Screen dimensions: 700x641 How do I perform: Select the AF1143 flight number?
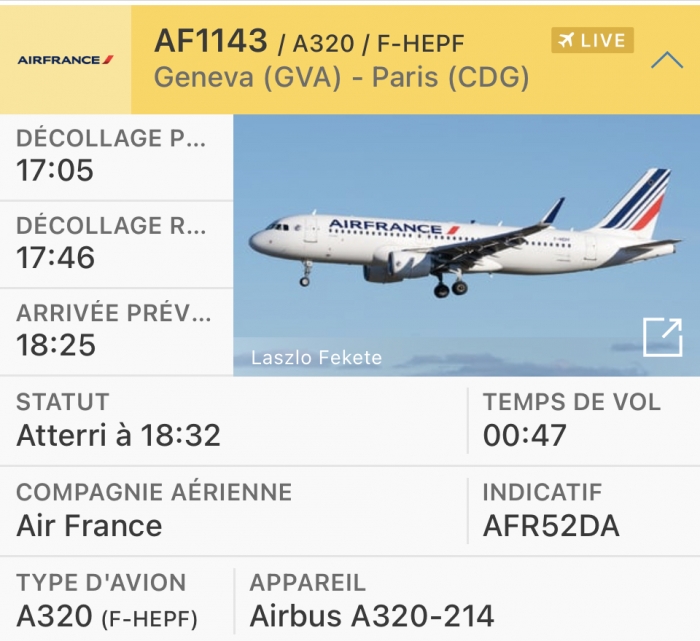pyautogui.click(x=210, y=41)
